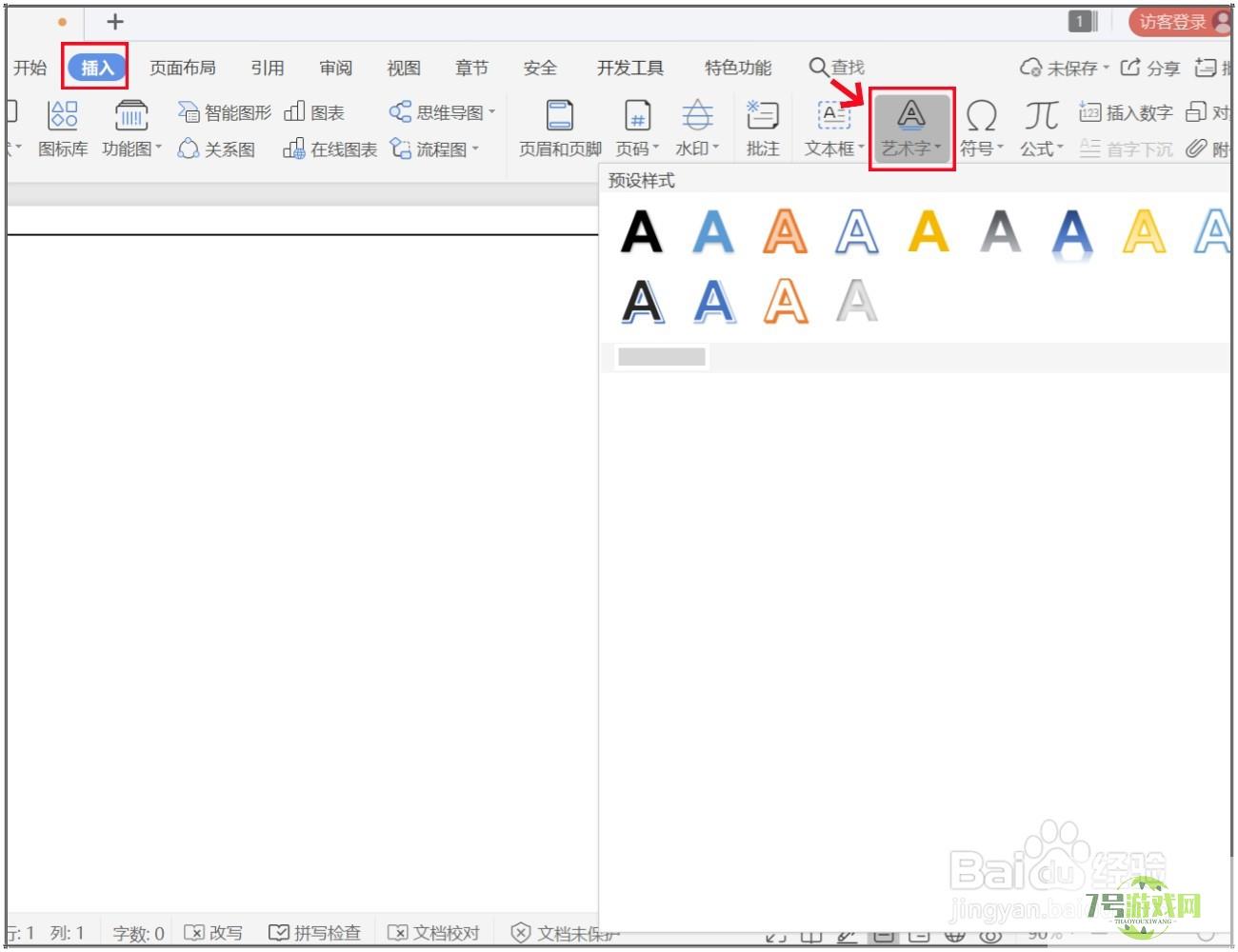
Task: Switch to the 开始 tab
Action: tap(30, 68)
